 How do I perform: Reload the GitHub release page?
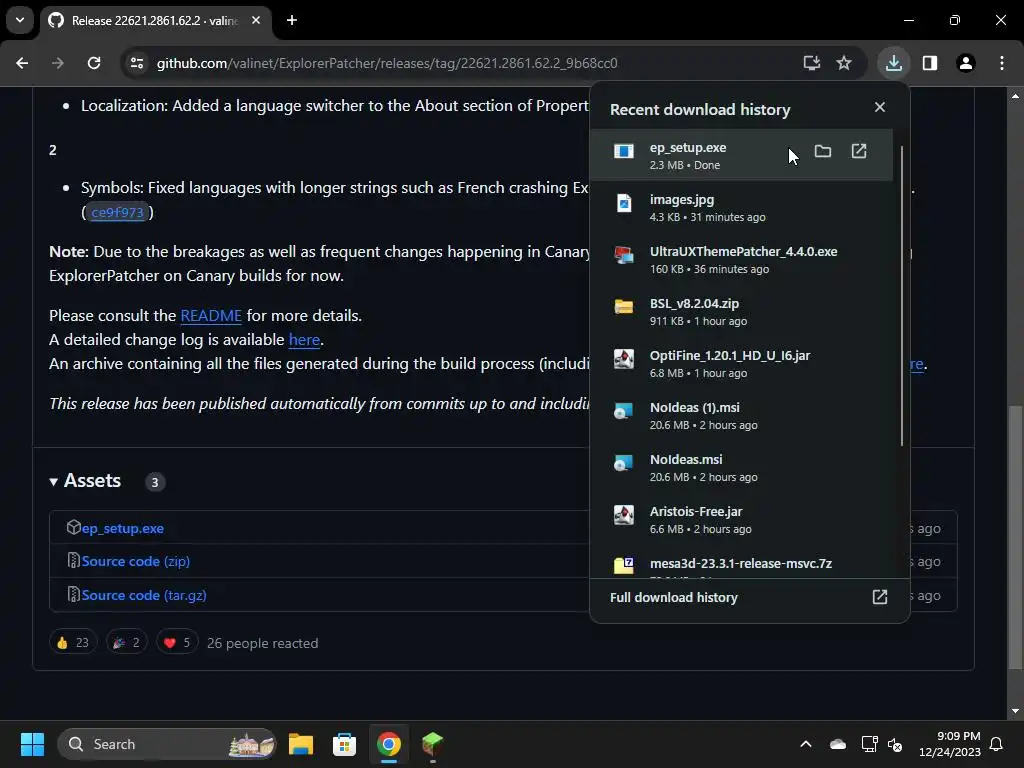pyautogui.click(x=94, y=63)
